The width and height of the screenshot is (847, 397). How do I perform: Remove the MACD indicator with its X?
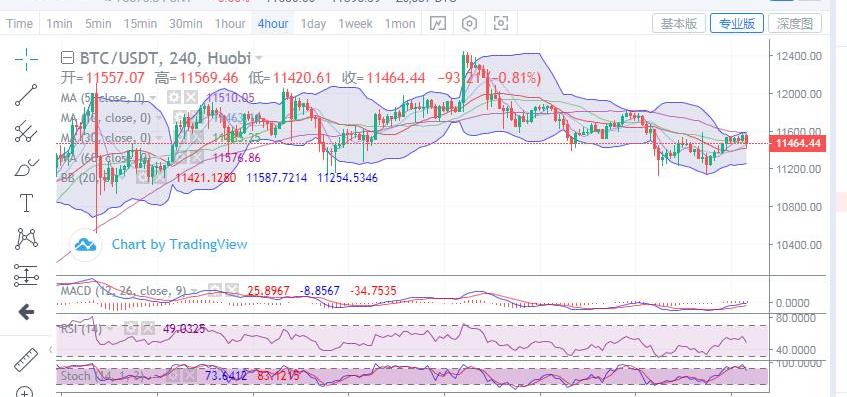point(231,291)
